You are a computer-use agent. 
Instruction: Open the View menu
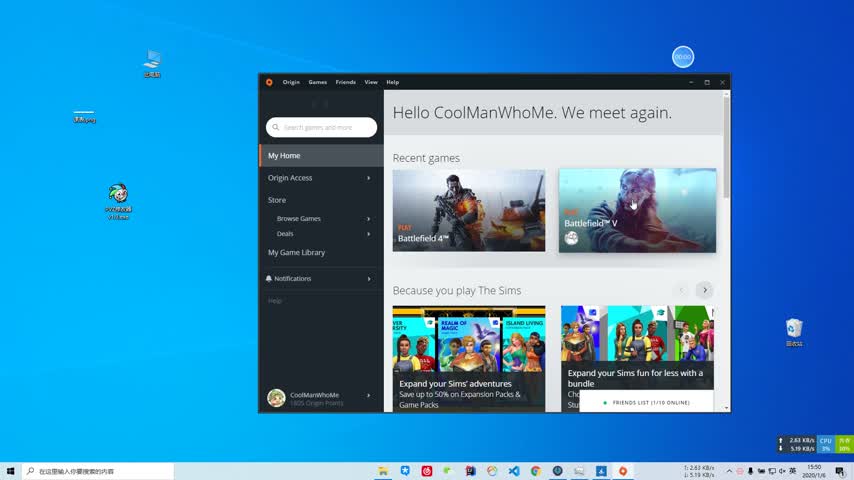(371, 82)
